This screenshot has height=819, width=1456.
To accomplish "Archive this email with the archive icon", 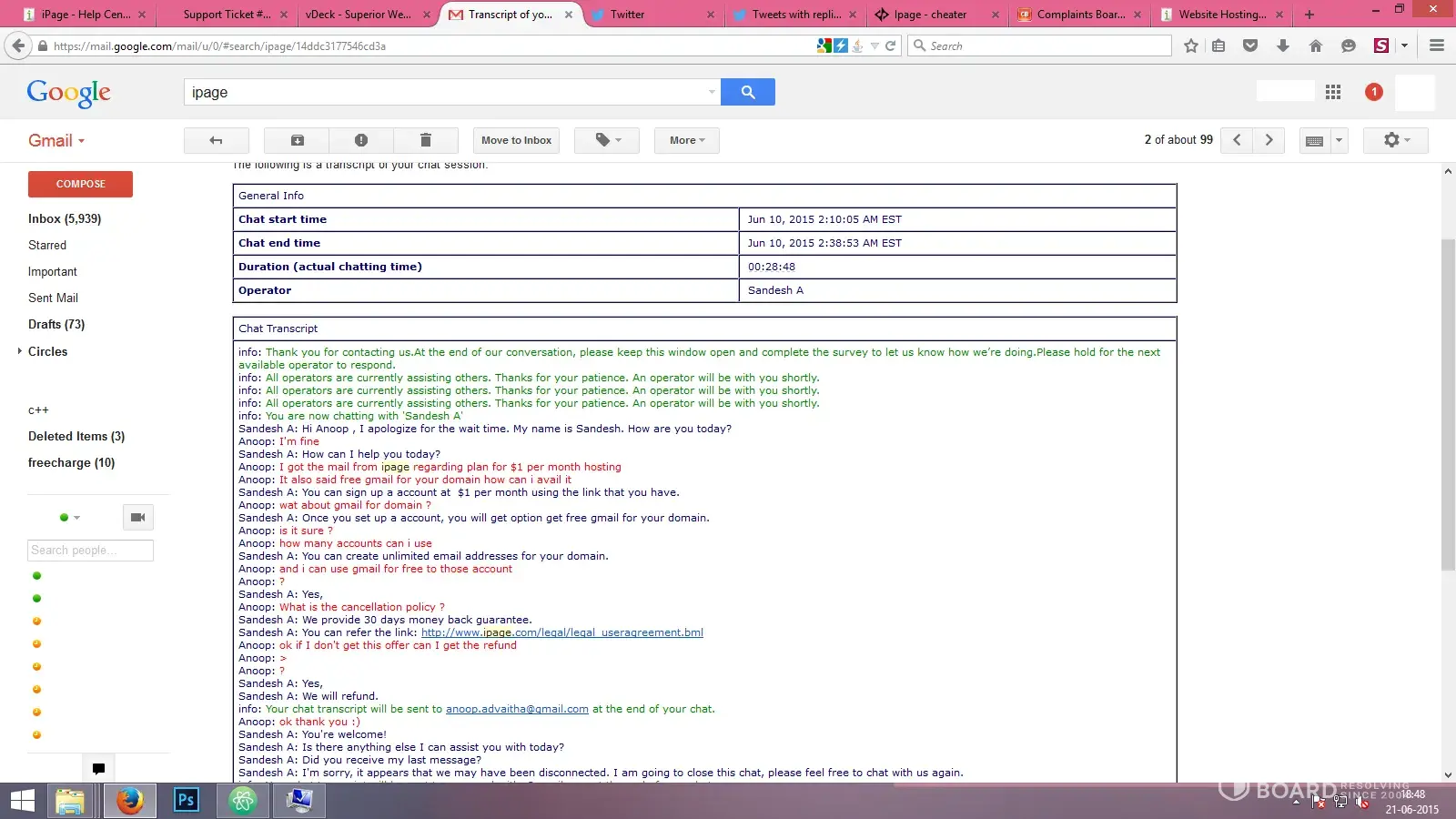I will coord(297,140).
